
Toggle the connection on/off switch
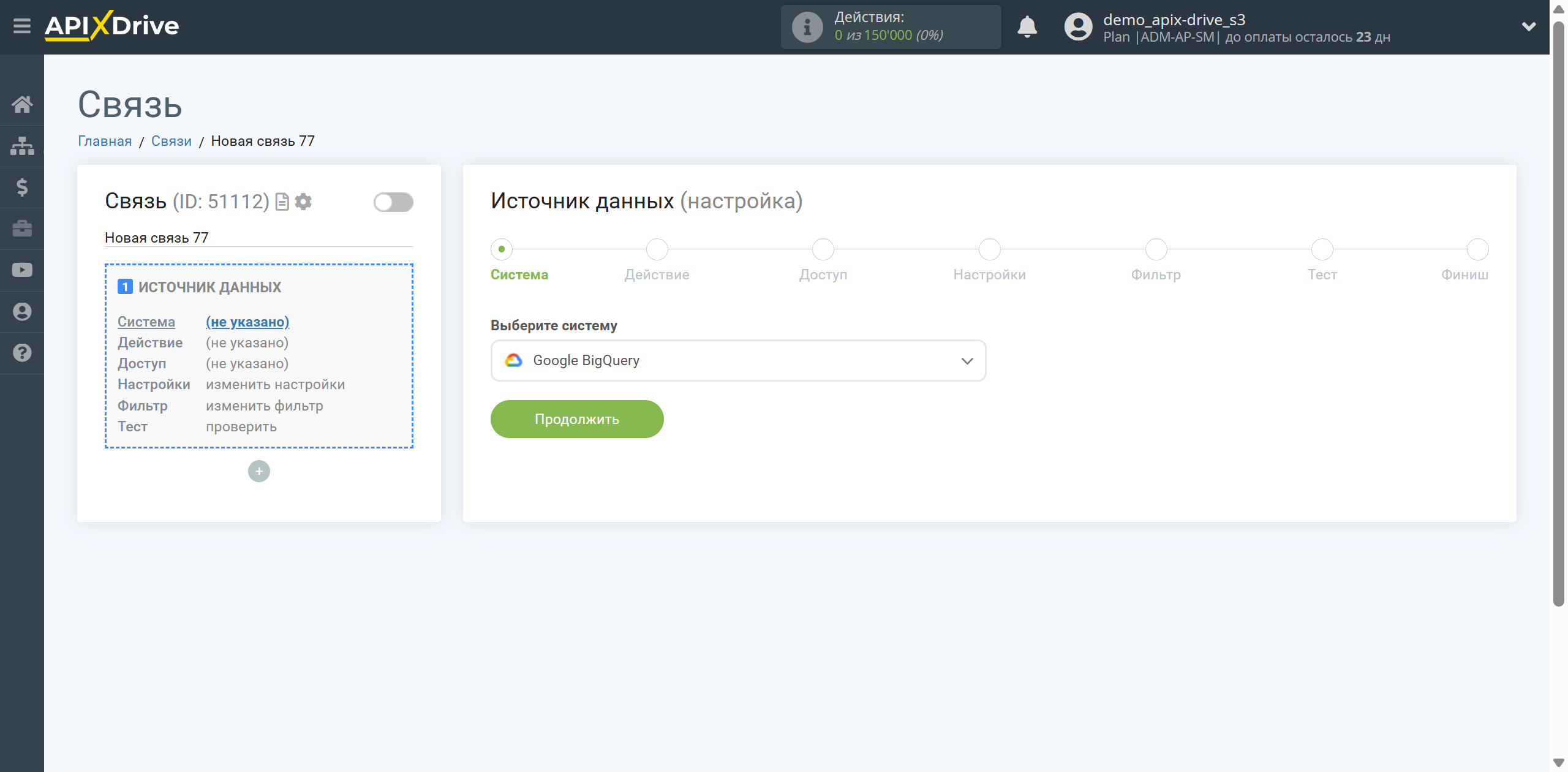393,202
